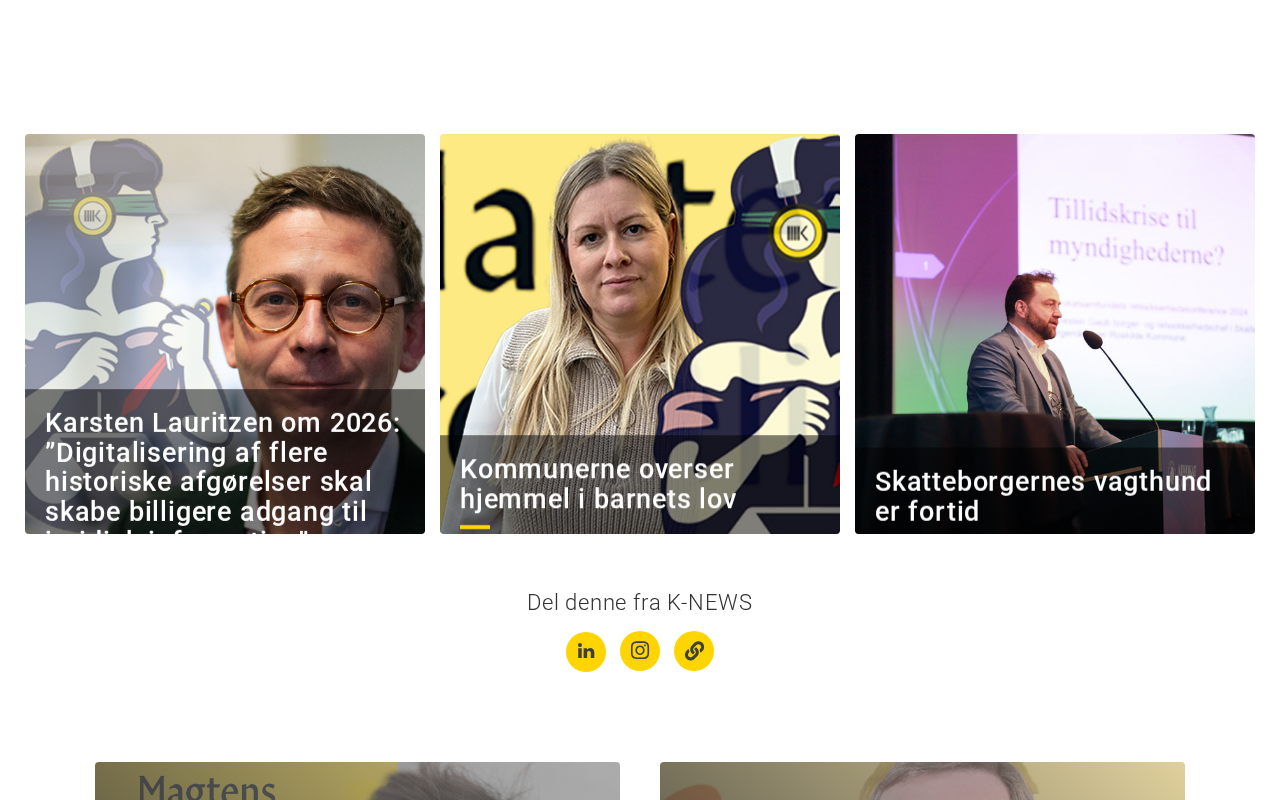Image resolution: width=1280 pixels, height=800 pixels.
Task: Open the Instagram share icon
Action: click(640, 651)
